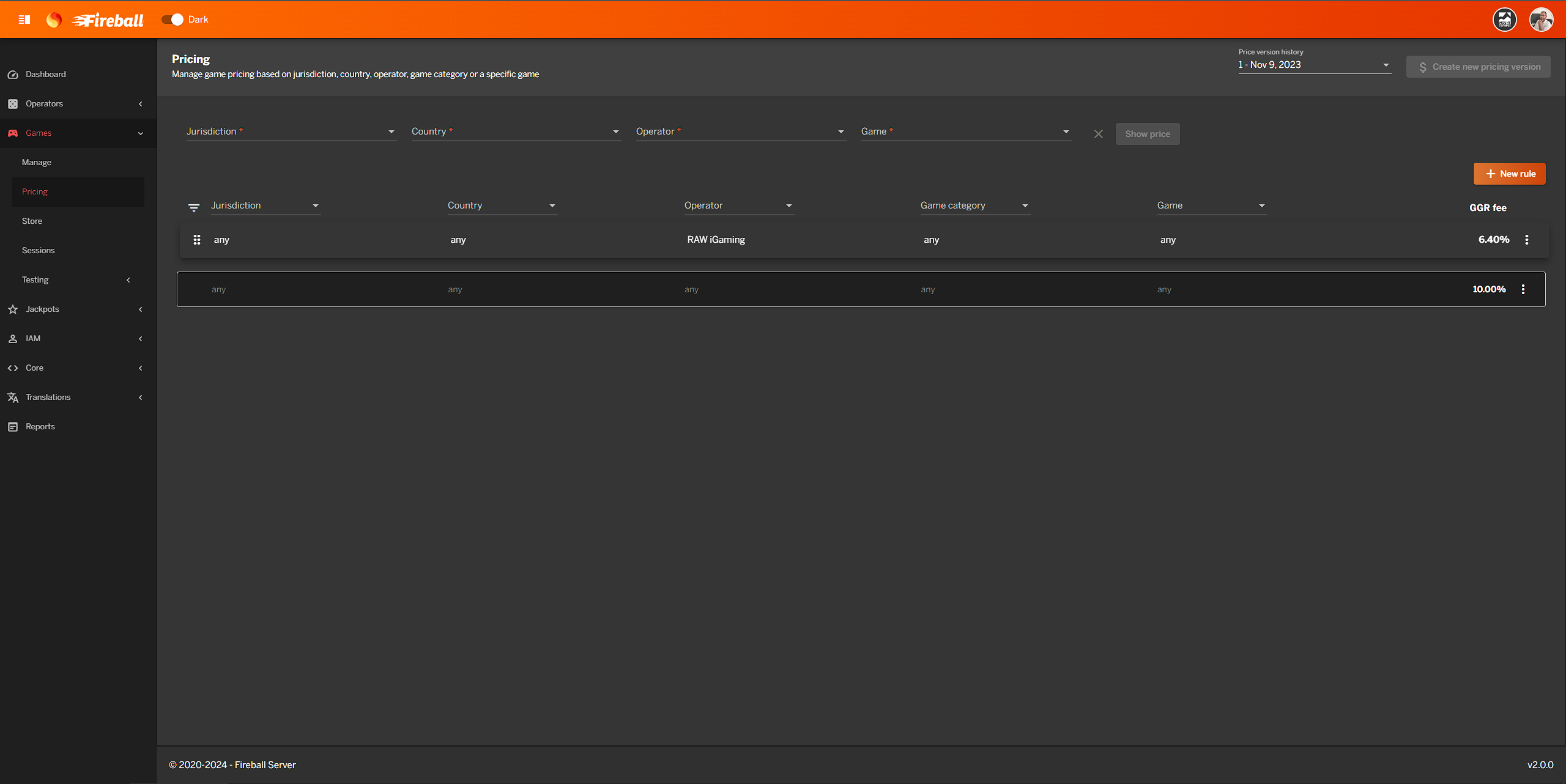The image size is (1566, 784).
Task: Open three-dot menu for 6.40% rule
Action: pyautogui.click(x=1527, y=240)
